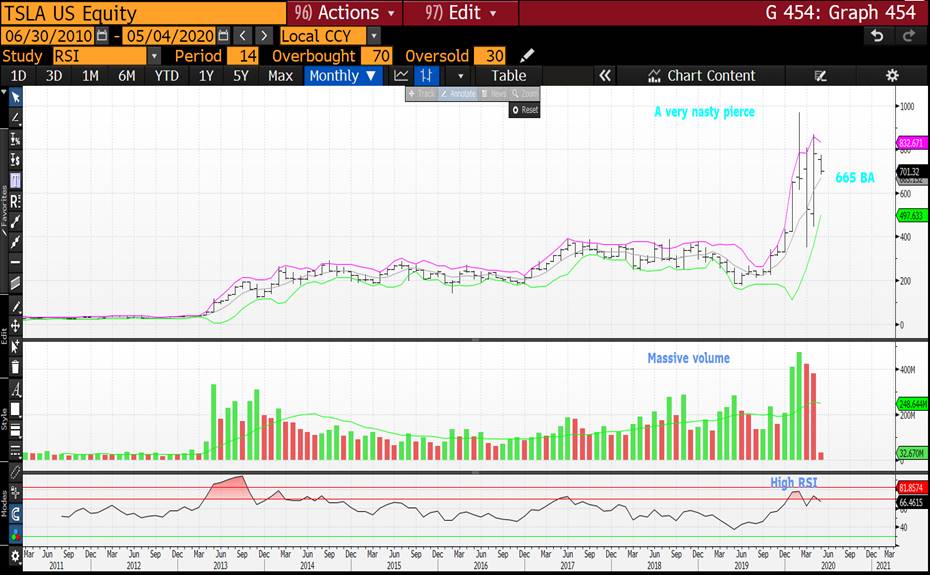Screen dimensions: 930x575
Task: Pick the parallel channel band tool
Action: [x=15, y=282]
